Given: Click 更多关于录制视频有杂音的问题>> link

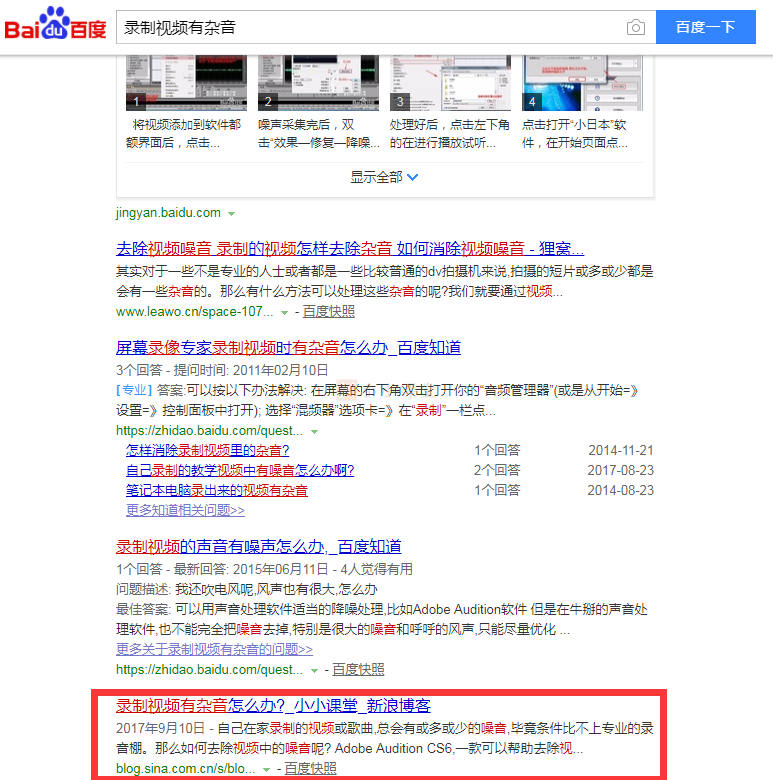Looking at the screenshot, I should 214,649.
